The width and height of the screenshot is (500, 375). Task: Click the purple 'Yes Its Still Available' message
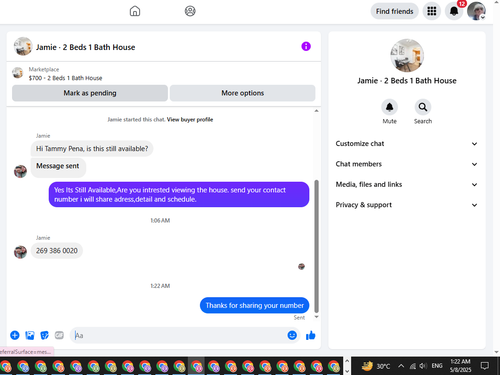[179, 194]
